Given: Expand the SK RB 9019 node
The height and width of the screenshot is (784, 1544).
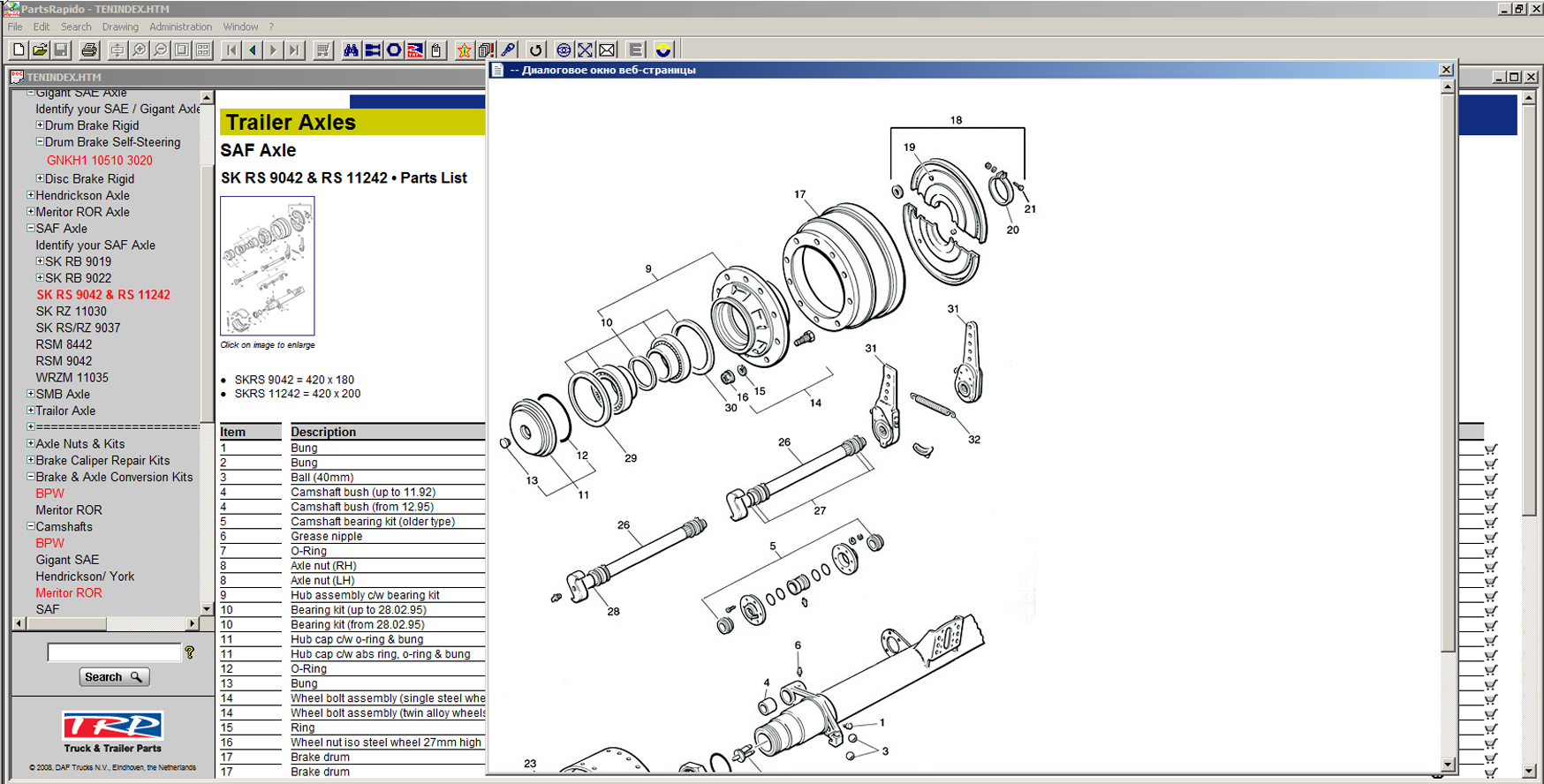Looking at the screenshot, I should coord(40,261).
